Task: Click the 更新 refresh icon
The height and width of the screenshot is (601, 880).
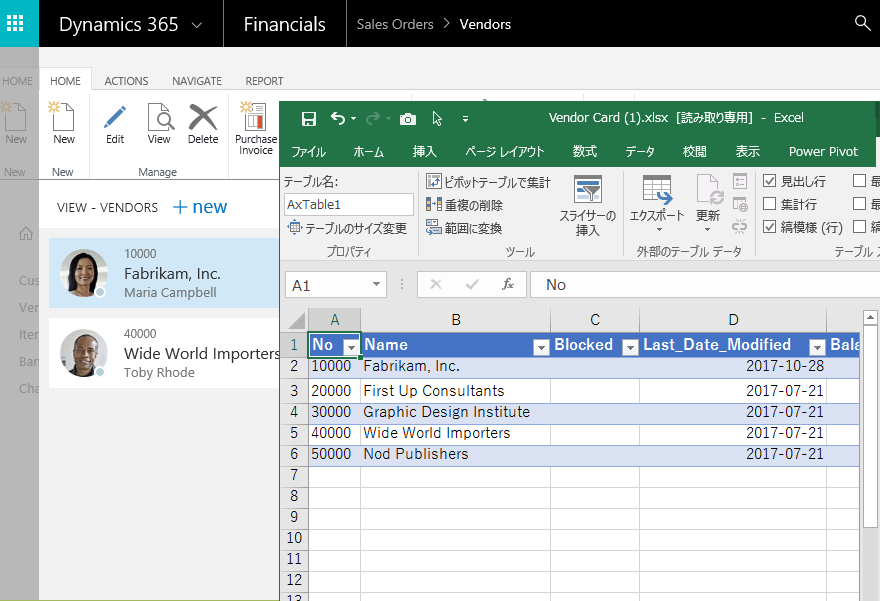Action: point(708,189)
